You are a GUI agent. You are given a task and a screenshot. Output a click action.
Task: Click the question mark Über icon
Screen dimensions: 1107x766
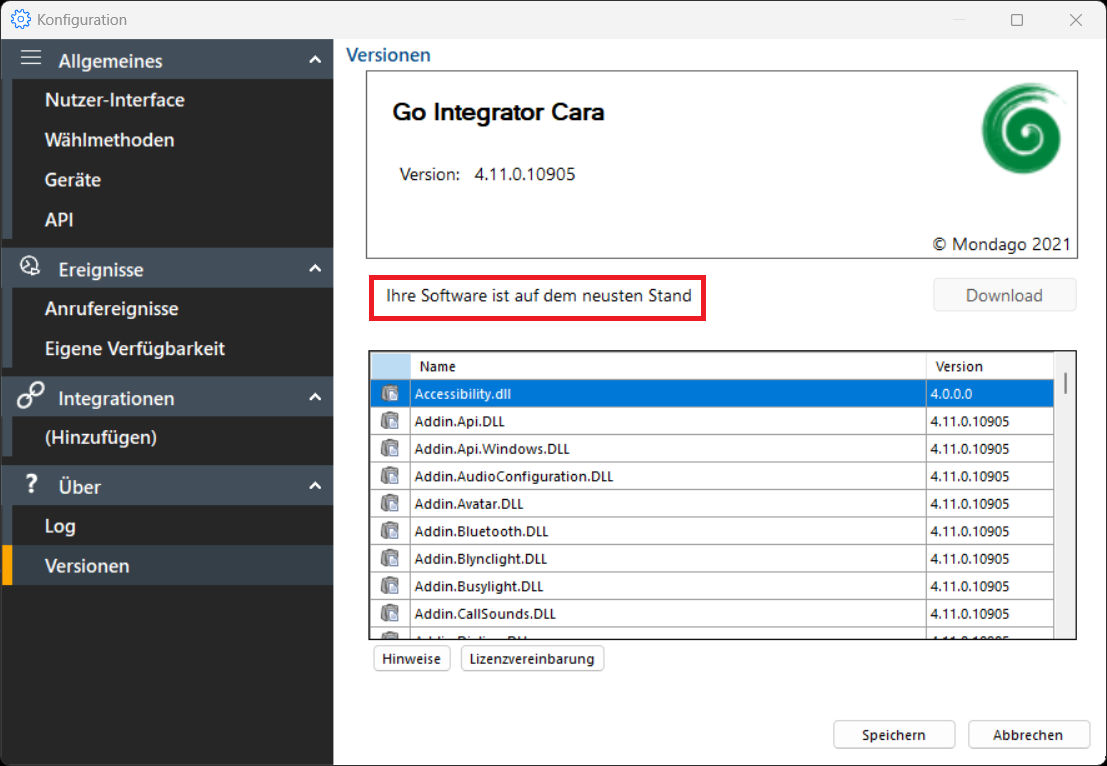[x=31, y=484]
